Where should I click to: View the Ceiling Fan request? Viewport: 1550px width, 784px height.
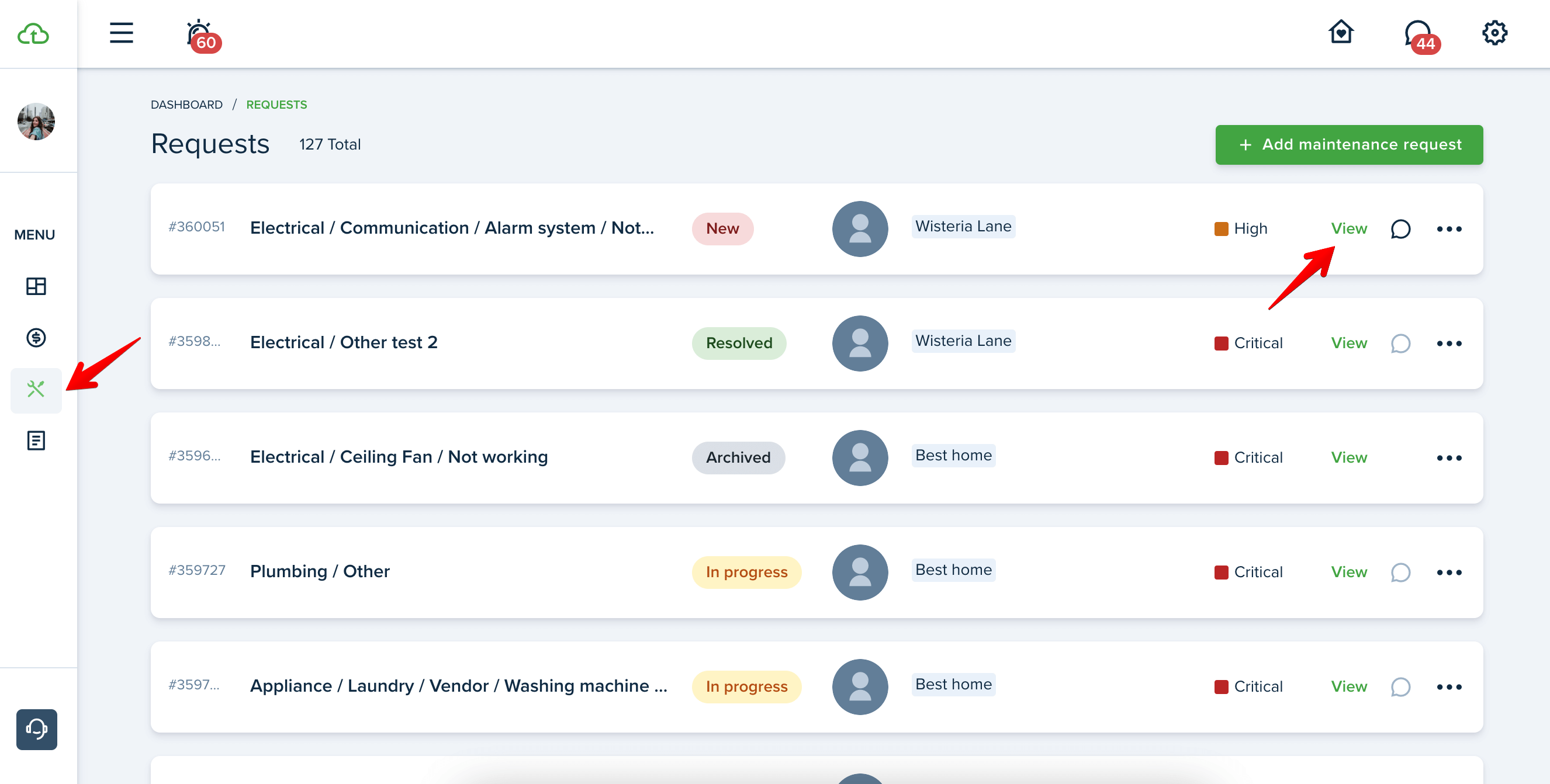click(x=1348, y=457)
